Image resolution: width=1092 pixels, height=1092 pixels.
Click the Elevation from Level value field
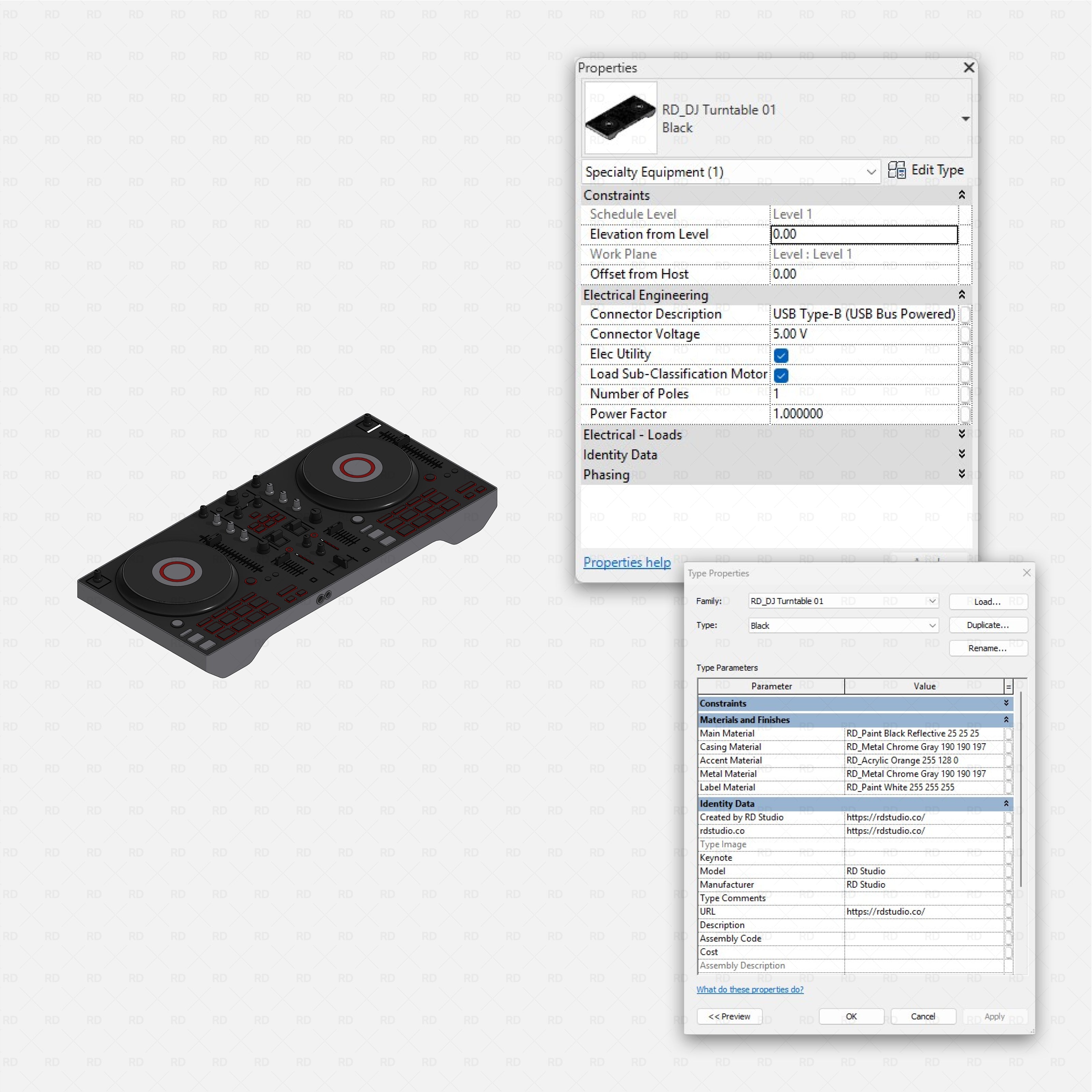click(x=864, y=234)
